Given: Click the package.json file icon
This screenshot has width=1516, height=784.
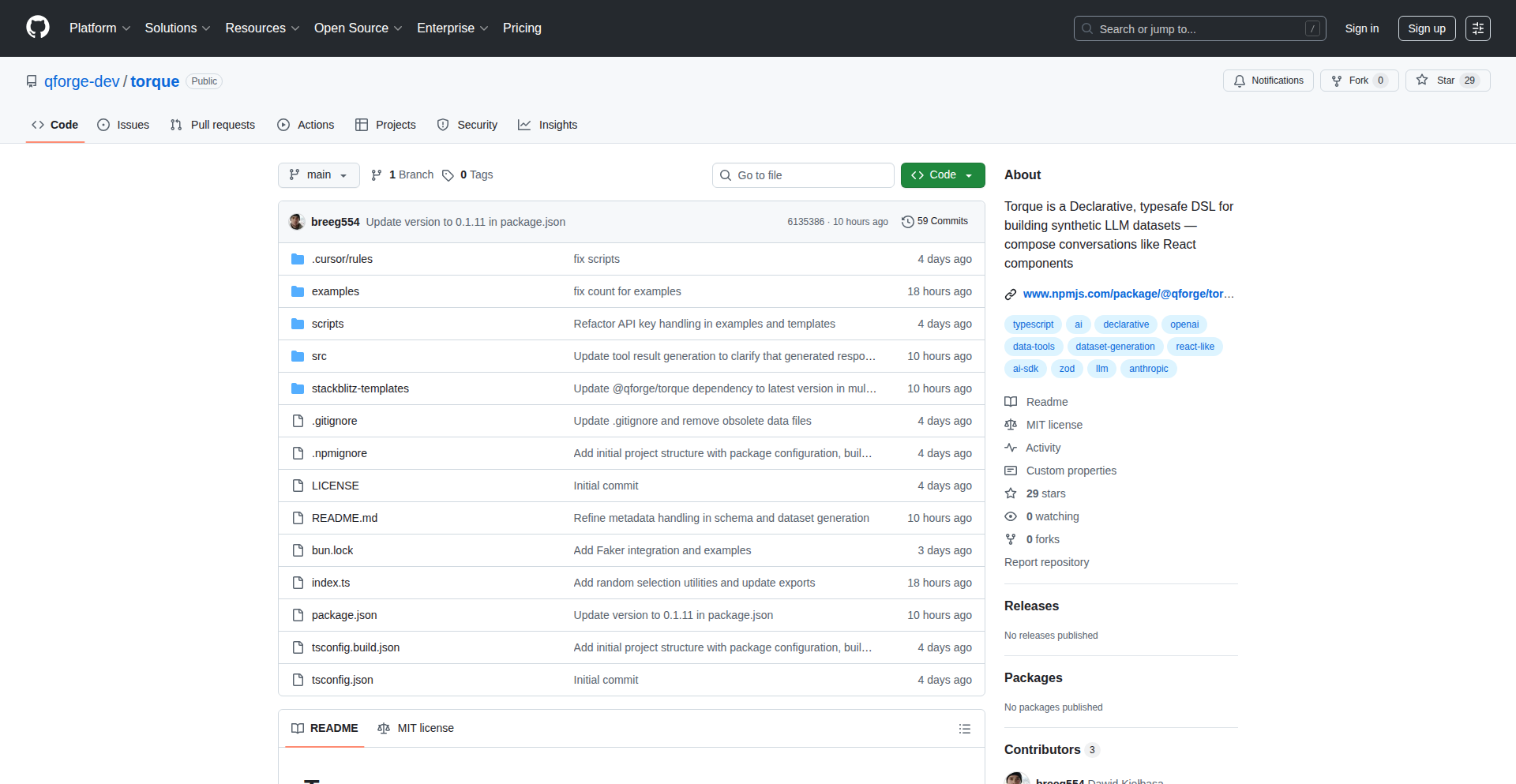Looking at the screenshot, I should [298, 615].
